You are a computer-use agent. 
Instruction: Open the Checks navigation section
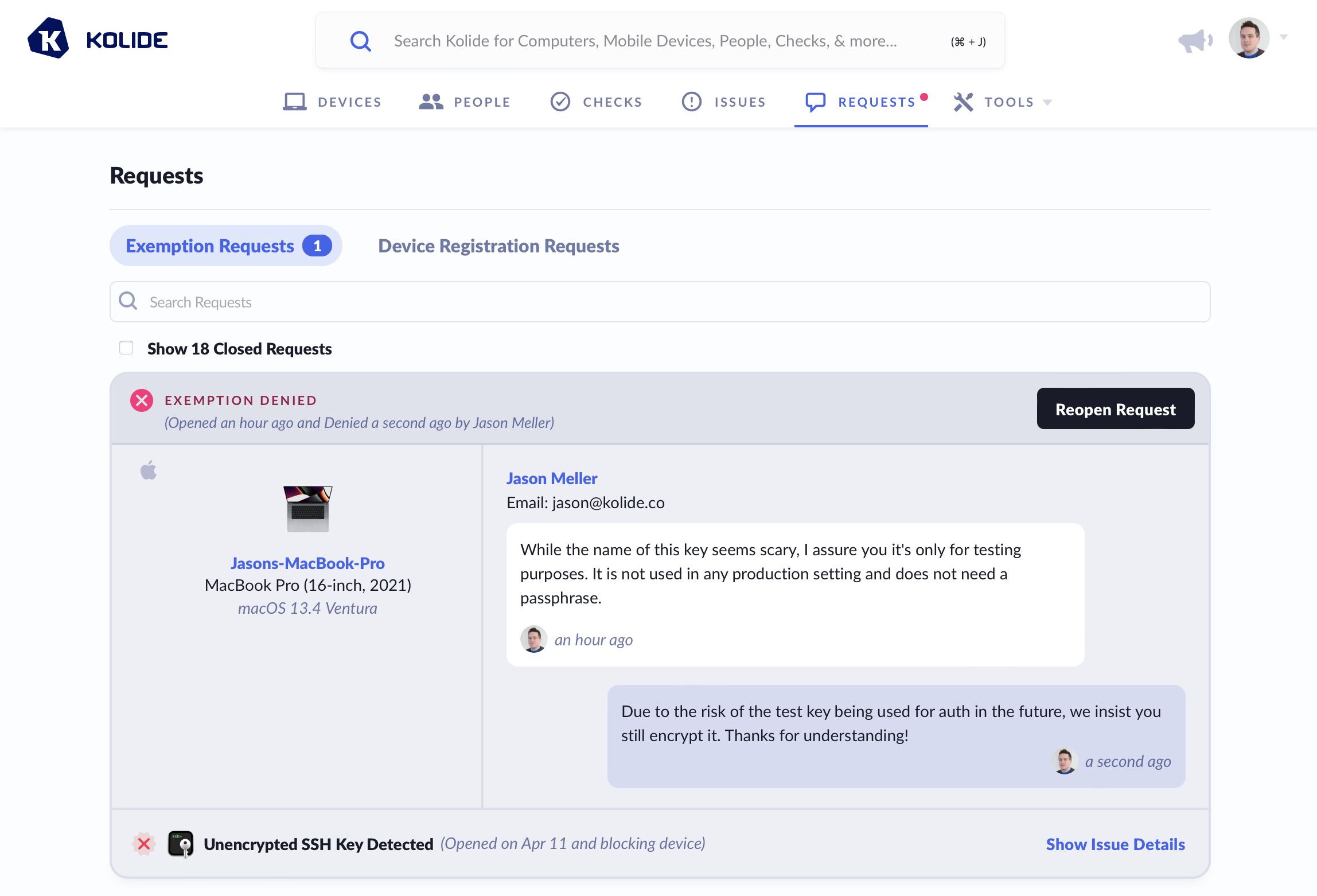(596, 102)
